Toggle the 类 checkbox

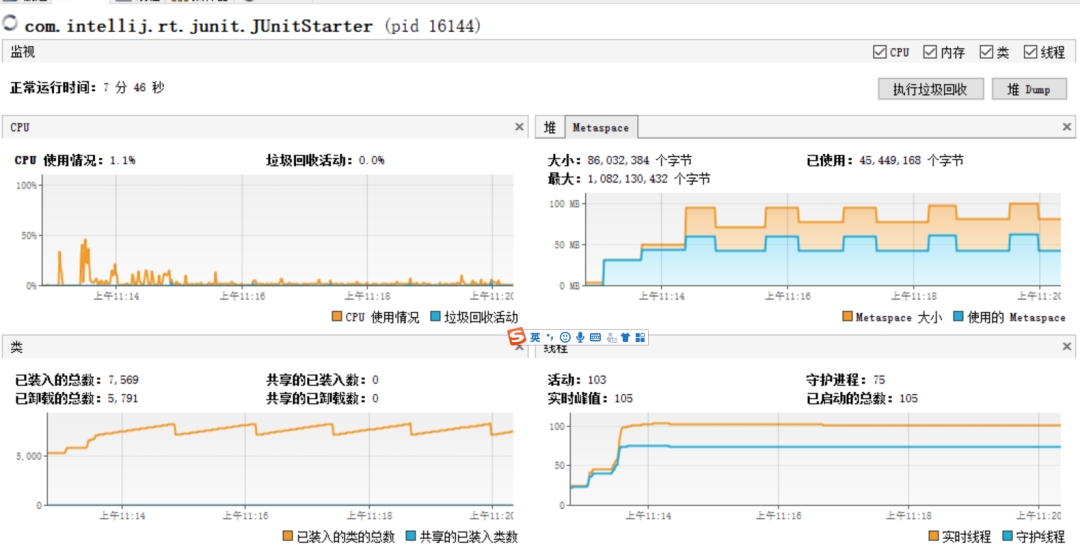click(x=986, y=52)
